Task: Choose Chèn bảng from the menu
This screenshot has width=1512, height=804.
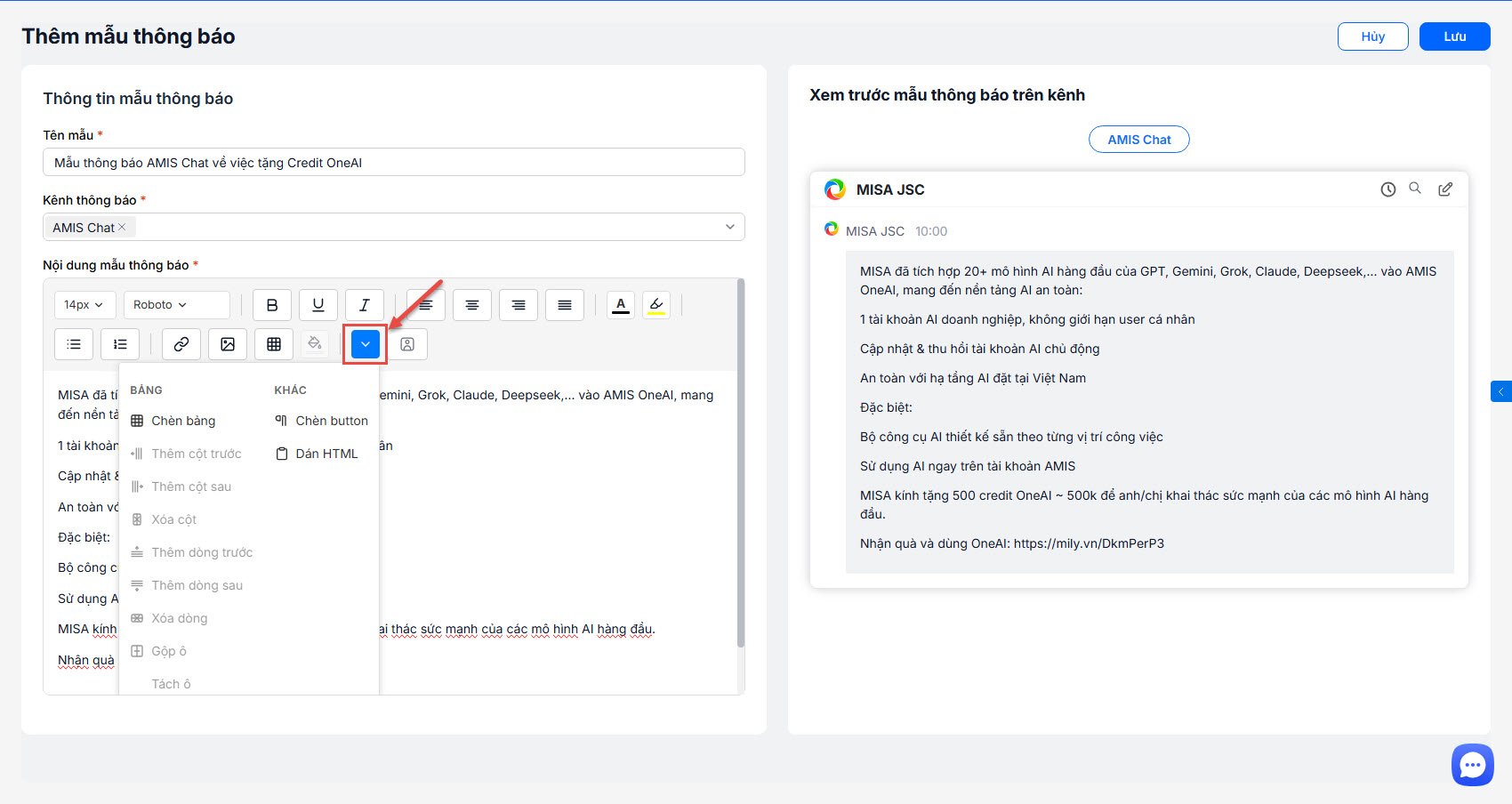Action: point(183,421)
